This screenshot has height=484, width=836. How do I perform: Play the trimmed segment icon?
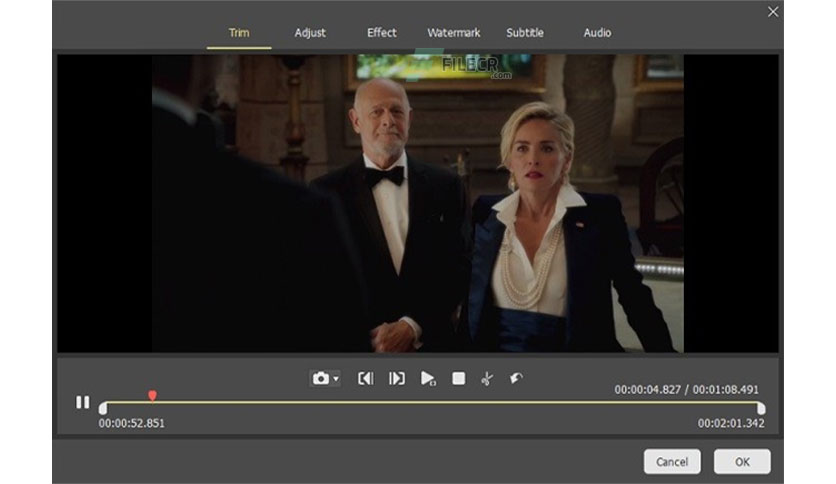tap(428, 378)
